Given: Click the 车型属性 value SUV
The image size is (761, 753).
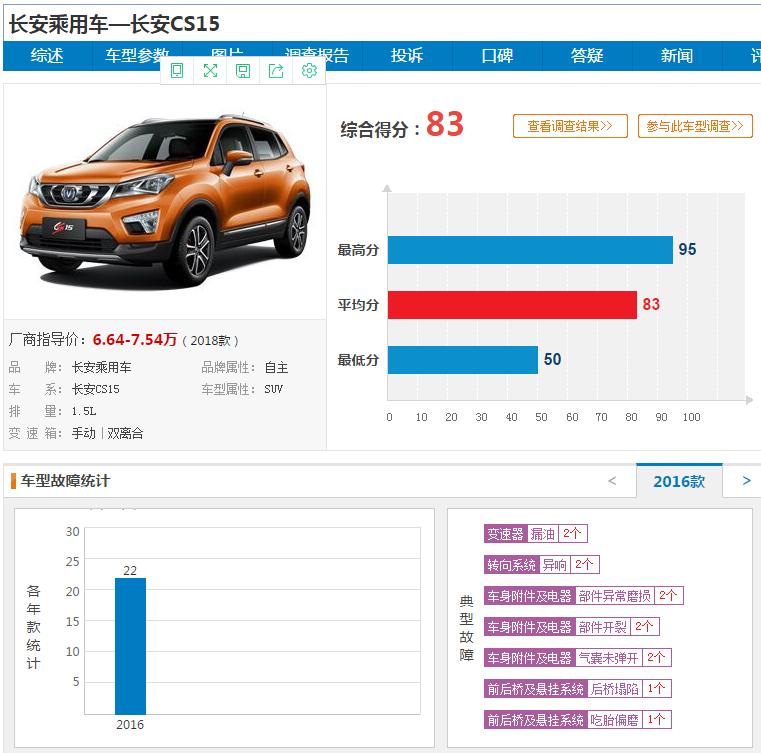Looking at the screenshot, I should click(274, 389).
